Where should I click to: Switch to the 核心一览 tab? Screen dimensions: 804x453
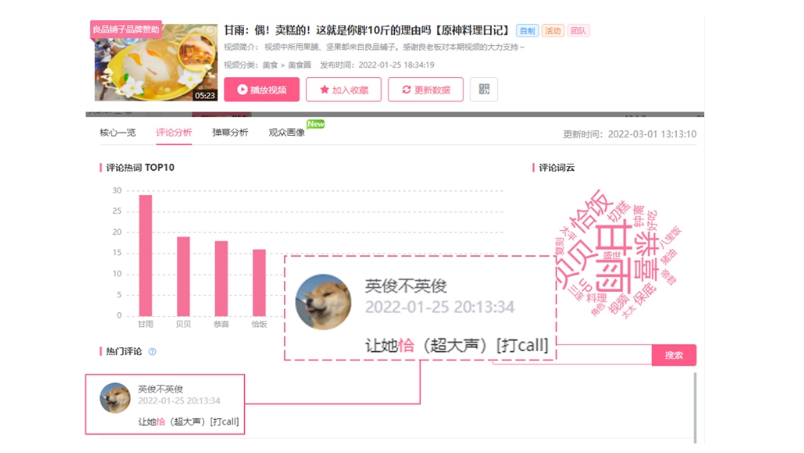[117, 132]
